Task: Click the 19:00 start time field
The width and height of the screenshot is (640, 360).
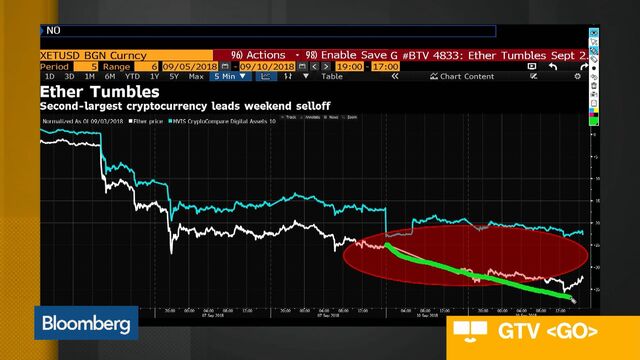Action: pyautogui.click(x=350, y=67)
